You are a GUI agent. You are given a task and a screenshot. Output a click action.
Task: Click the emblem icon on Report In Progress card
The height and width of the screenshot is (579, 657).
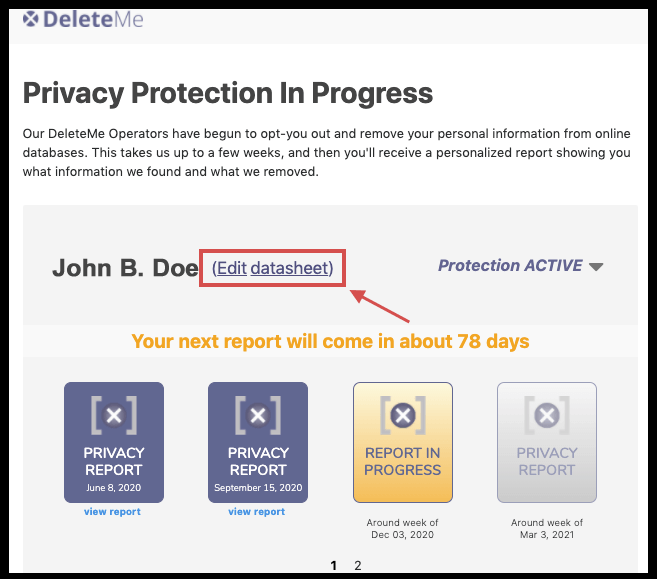(x=402, y=414)
